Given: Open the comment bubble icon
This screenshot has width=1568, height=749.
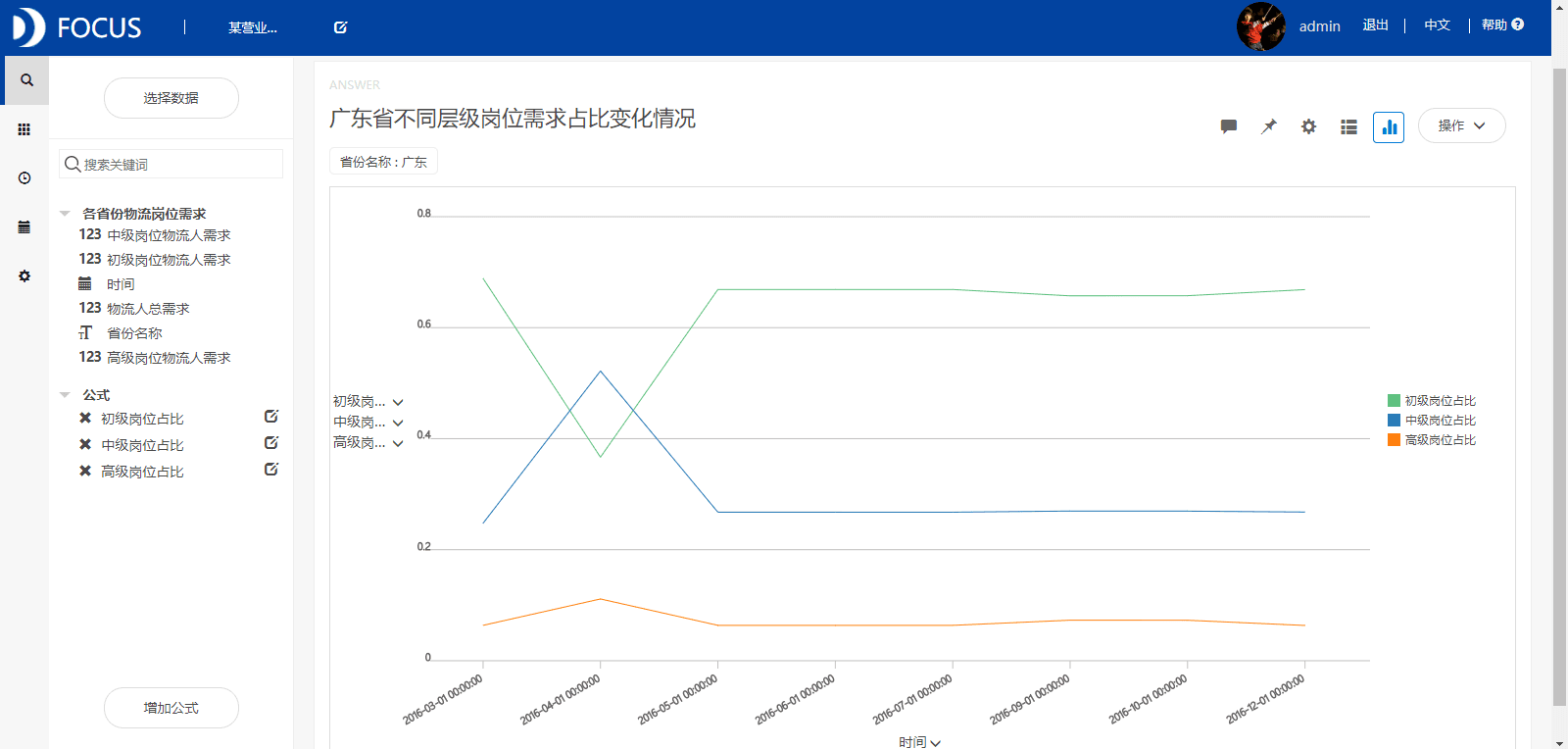Looking at the screenshot, I should tap(1229, 126).
